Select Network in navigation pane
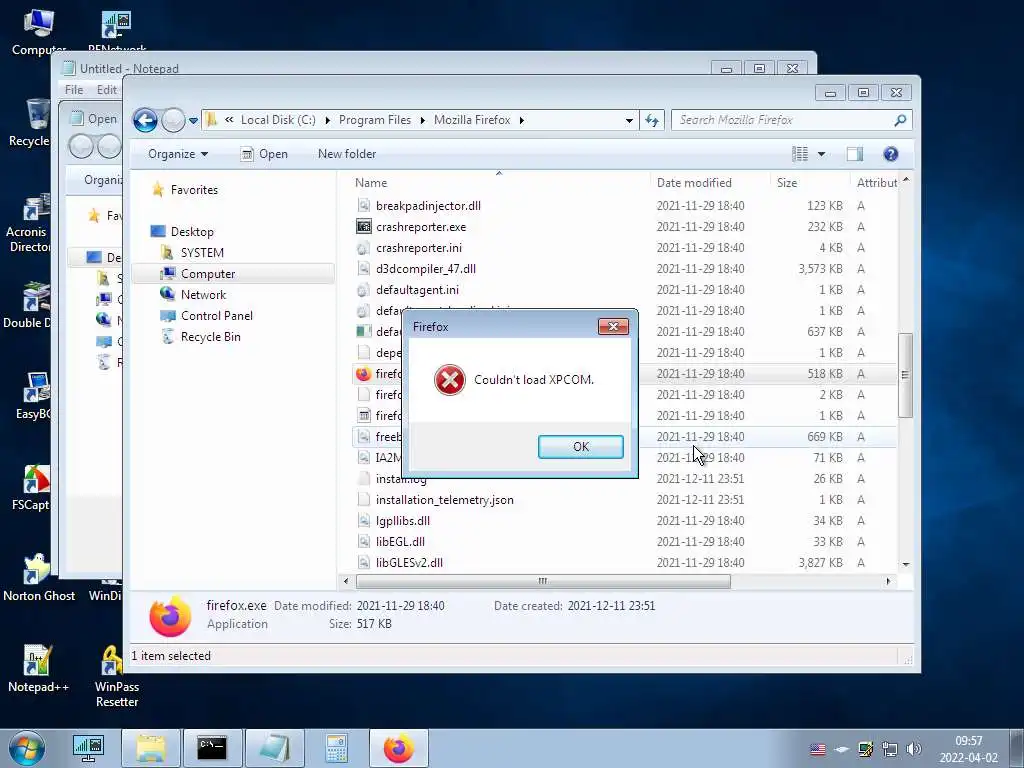Screen dimensions: 1024x768 pyautogui.click(x=203, y=295)
